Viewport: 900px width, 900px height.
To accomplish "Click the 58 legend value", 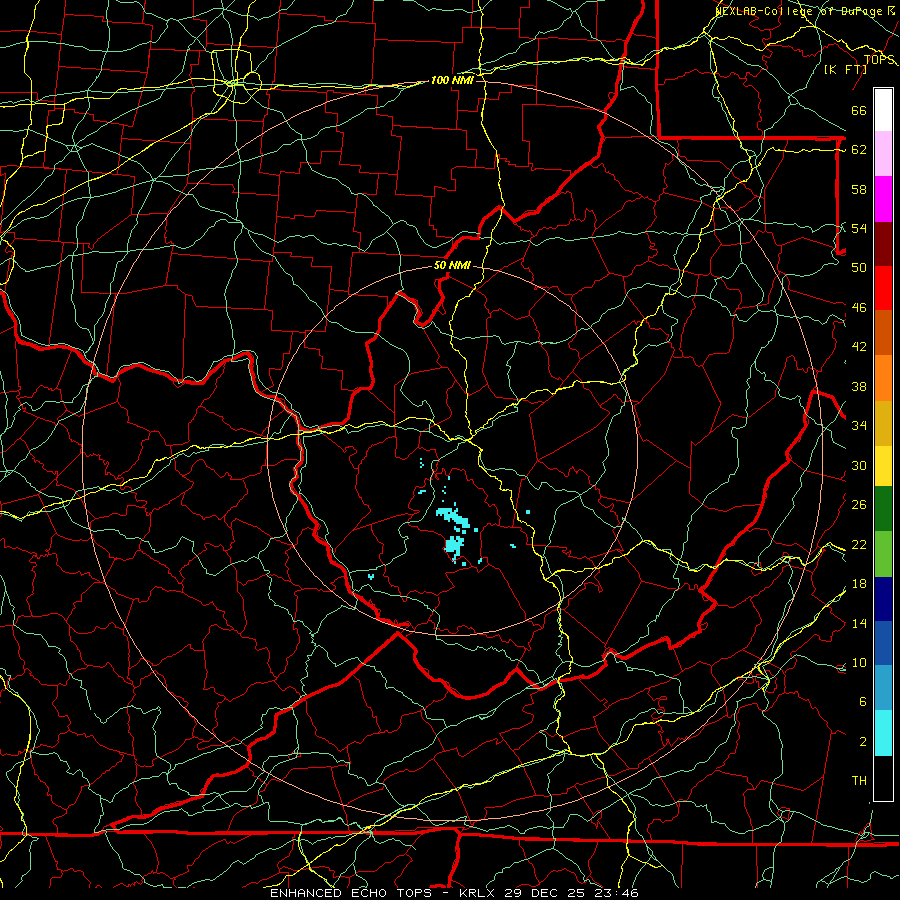I will pos(859,189).
